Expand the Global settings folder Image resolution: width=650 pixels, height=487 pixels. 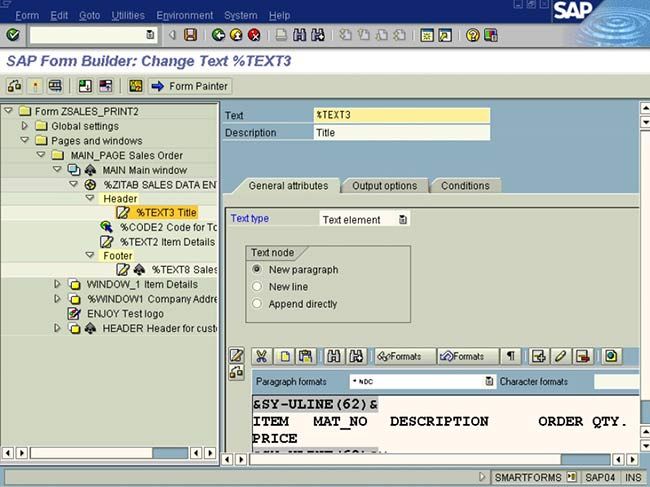(x=24, y=126)
